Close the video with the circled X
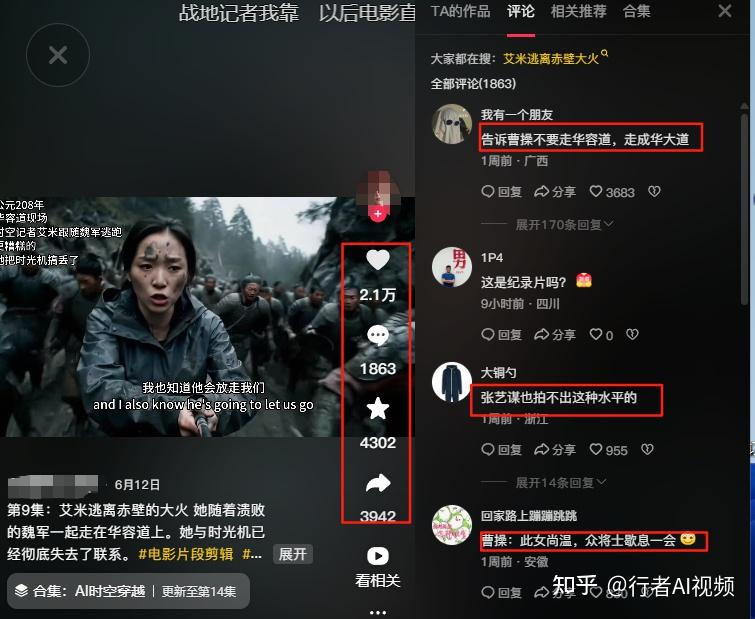The width and height of the screenshot is (755, 619). 58,55
